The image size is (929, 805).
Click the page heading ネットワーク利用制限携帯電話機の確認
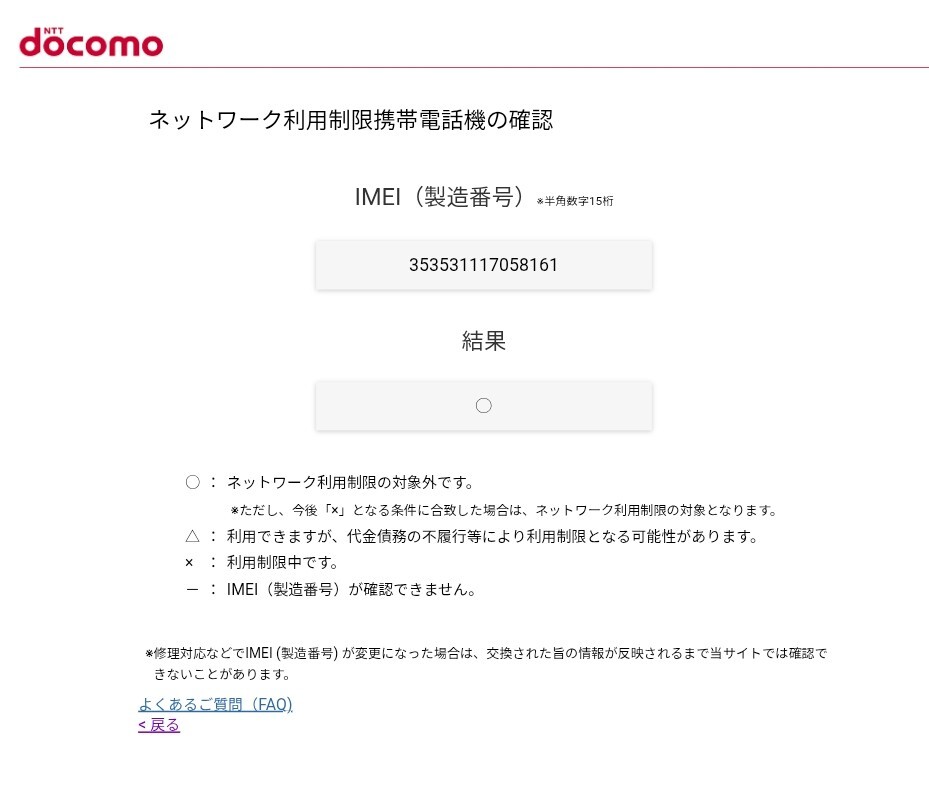click(351, 120)
